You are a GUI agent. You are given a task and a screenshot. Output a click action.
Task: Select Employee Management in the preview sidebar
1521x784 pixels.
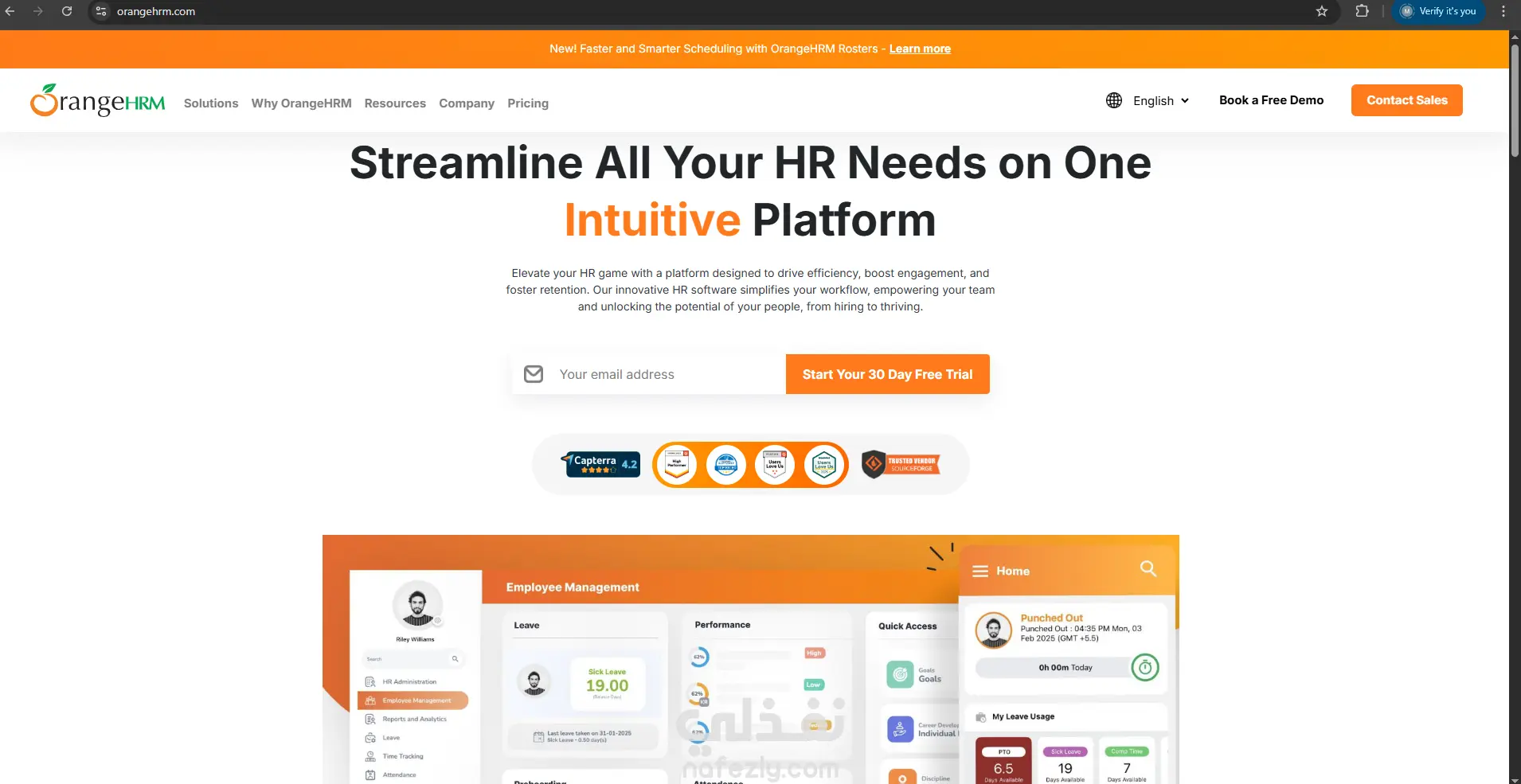pyautogui.click(x=413, y=700)
